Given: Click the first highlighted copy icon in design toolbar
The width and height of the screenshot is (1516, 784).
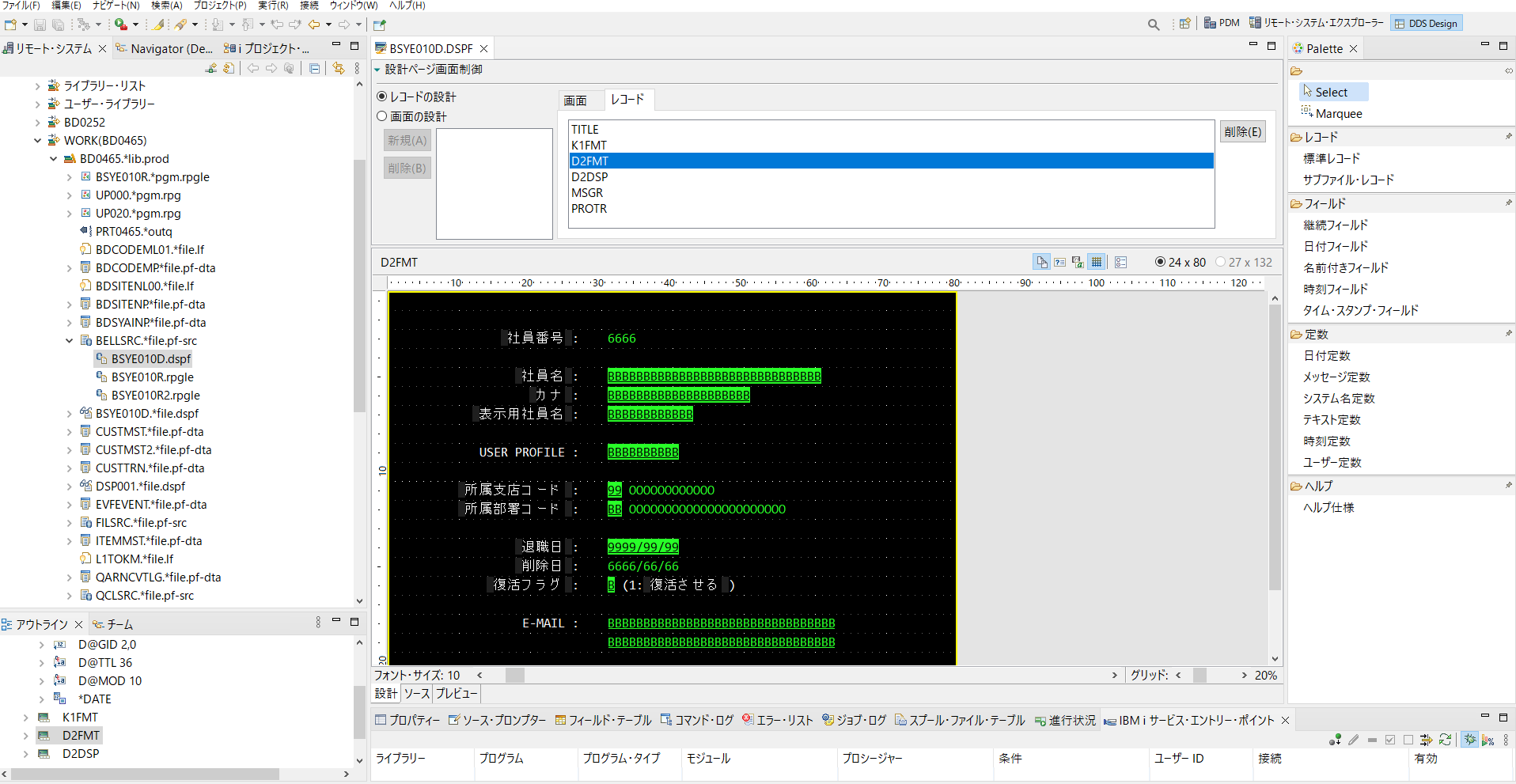Looking at the screenshot, I should (x=1041, y=262).
